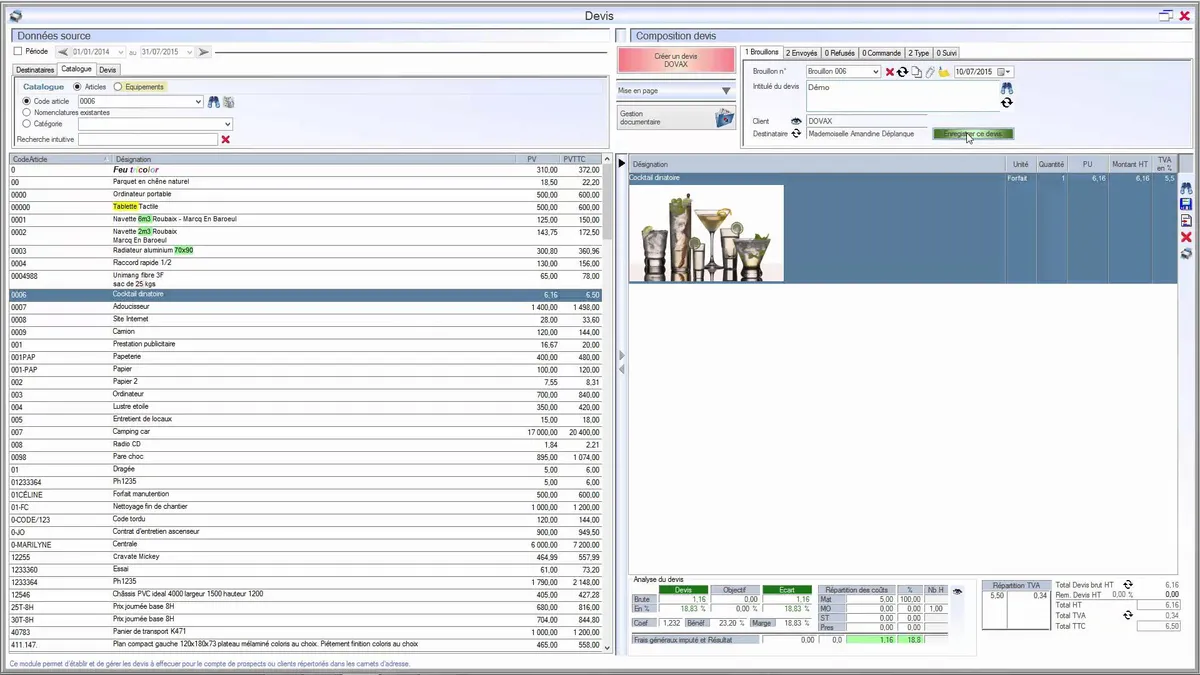
Task: Click the gray icon right of the catalogue binoculars
Action: tap(228, 101)
